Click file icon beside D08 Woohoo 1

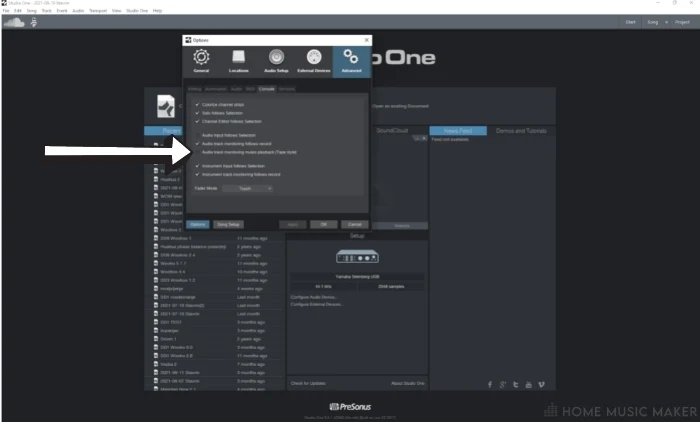click(x=156, y=238)
